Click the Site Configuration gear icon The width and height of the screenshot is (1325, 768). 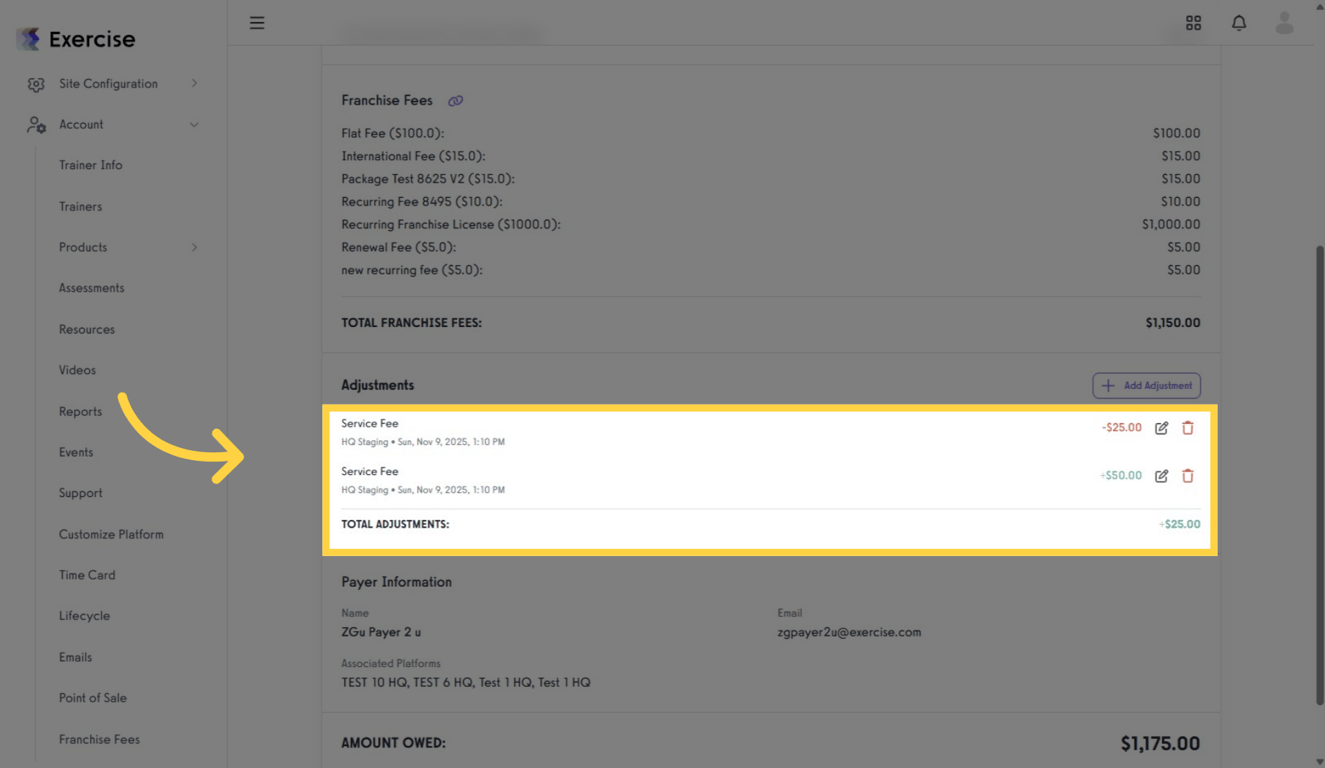[x=36, y=84]
